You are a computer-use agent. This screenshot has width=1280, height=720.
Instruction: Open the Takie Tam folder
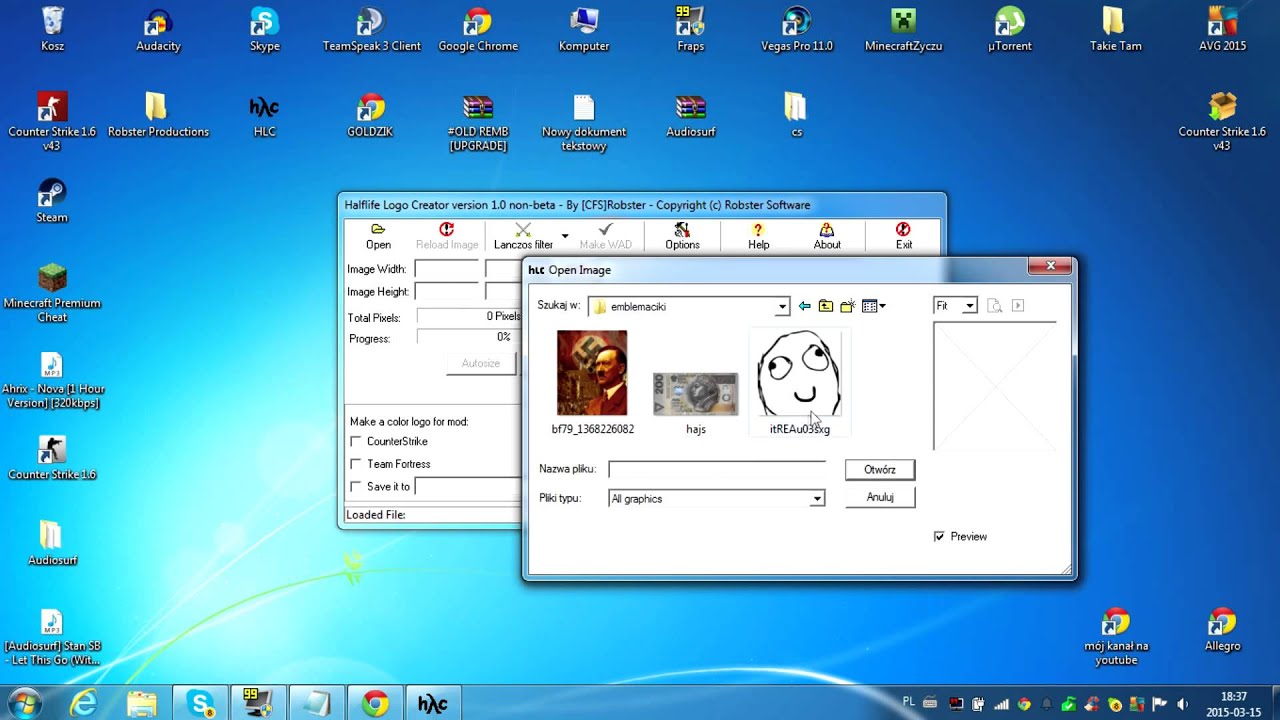point(1116,29)
